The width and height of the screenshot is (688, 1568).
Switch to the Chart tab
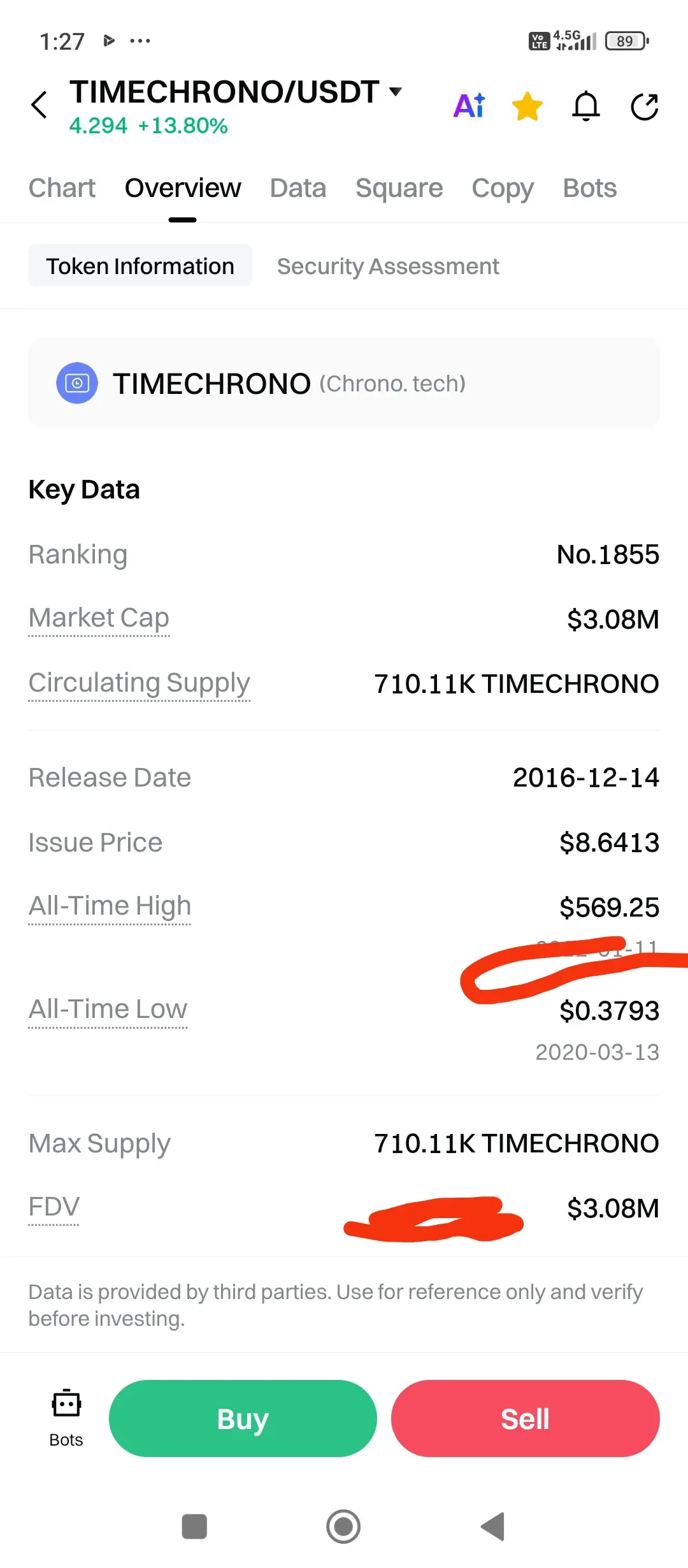(x=62, y=188)
